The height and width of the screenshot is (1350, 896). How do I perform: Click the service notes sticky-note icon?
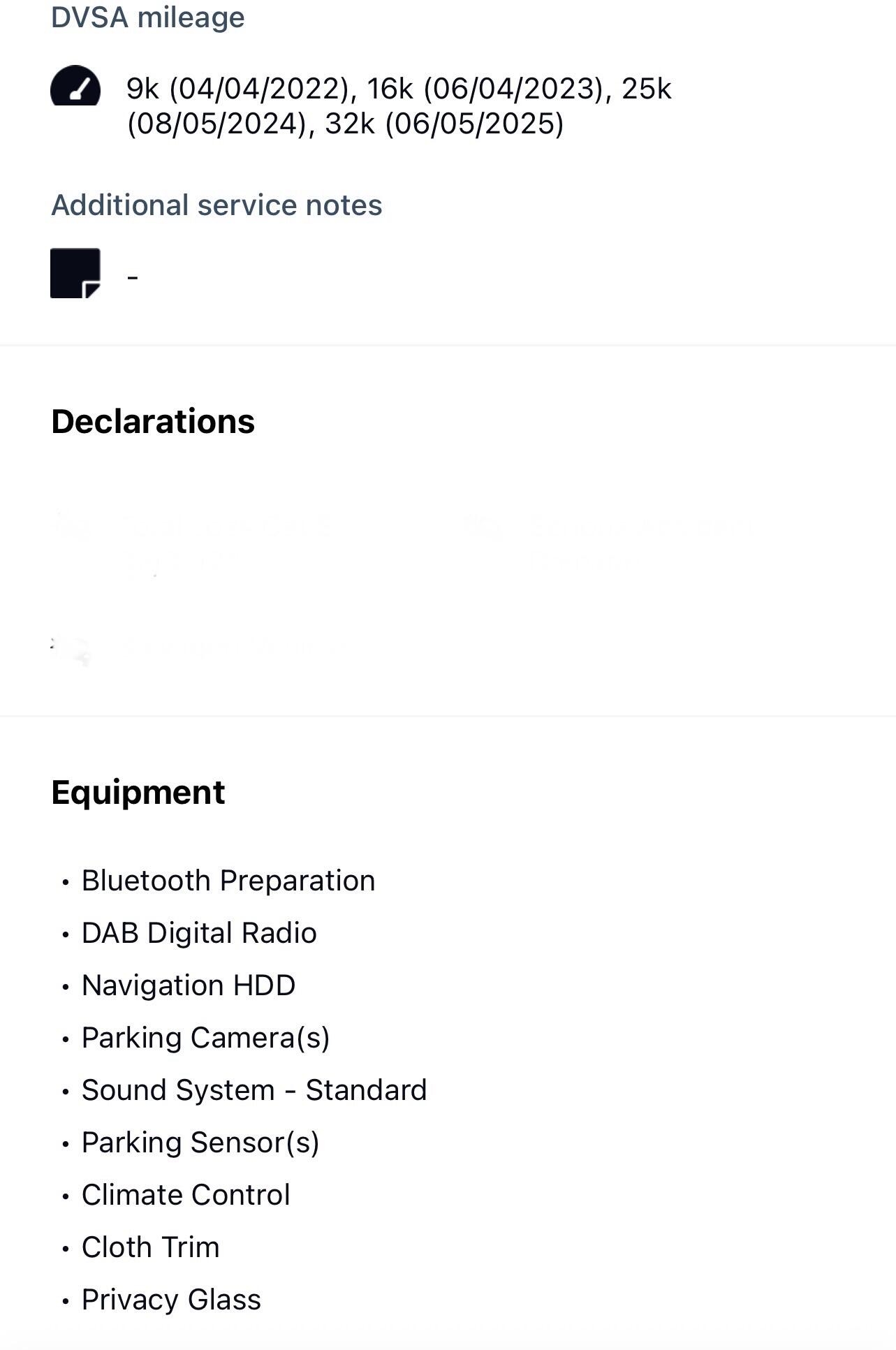pyautogui.click(x=75, y=273)
